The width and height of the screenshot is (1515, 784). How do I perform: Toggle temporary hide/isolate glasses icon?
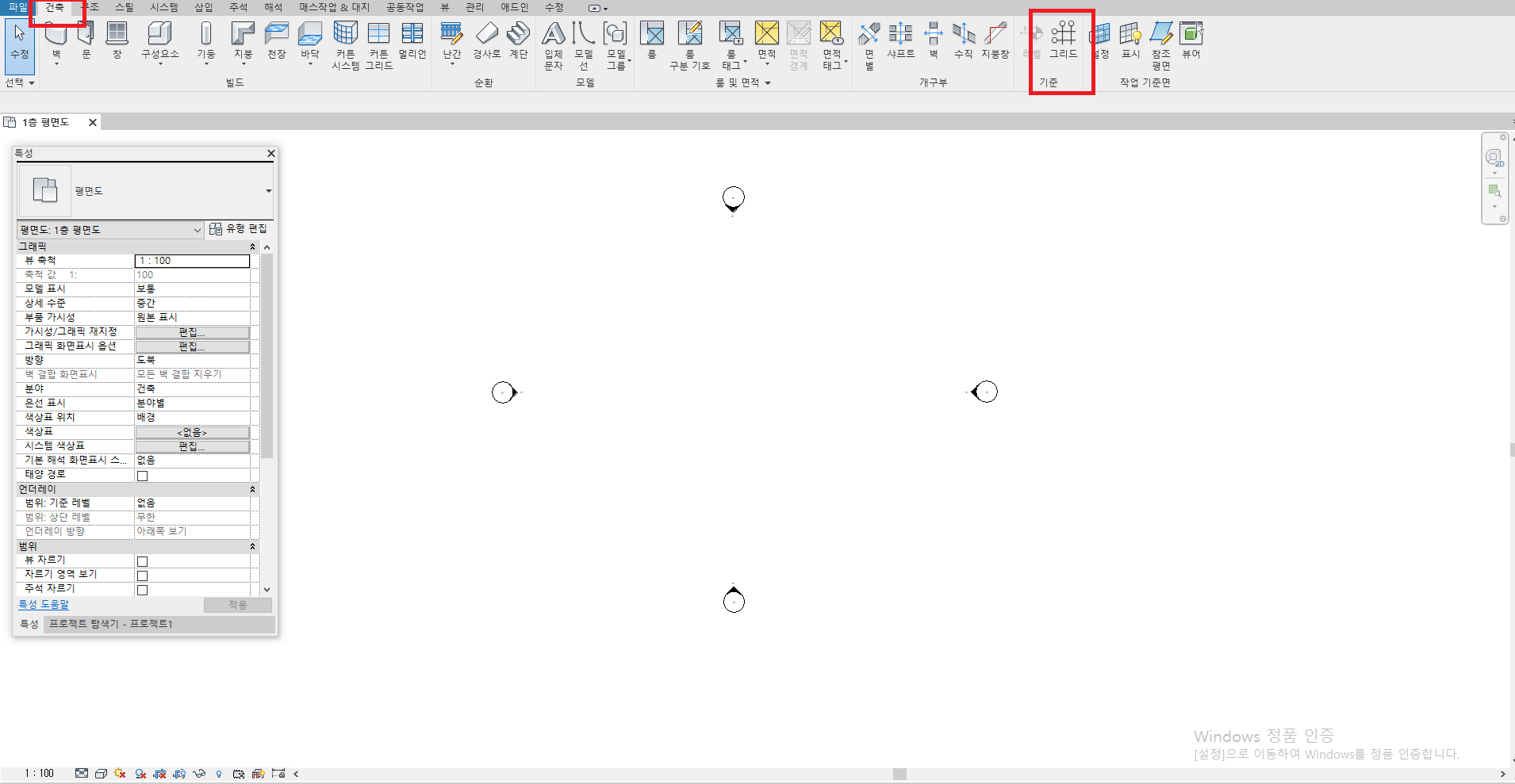199,774
